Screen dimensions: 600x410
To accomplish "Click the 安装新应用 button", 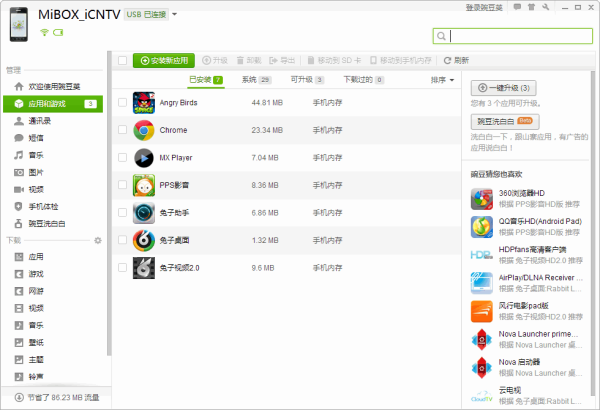I will point(164,60).
